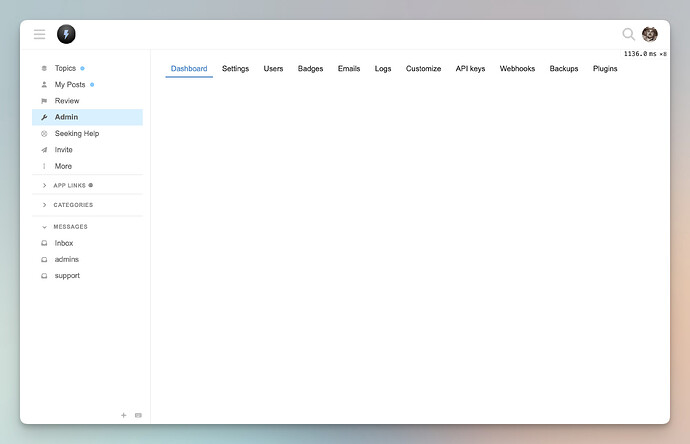Go to the Backups tab
690x444 pixels.
pyautogui.click(x=564, y=69)
